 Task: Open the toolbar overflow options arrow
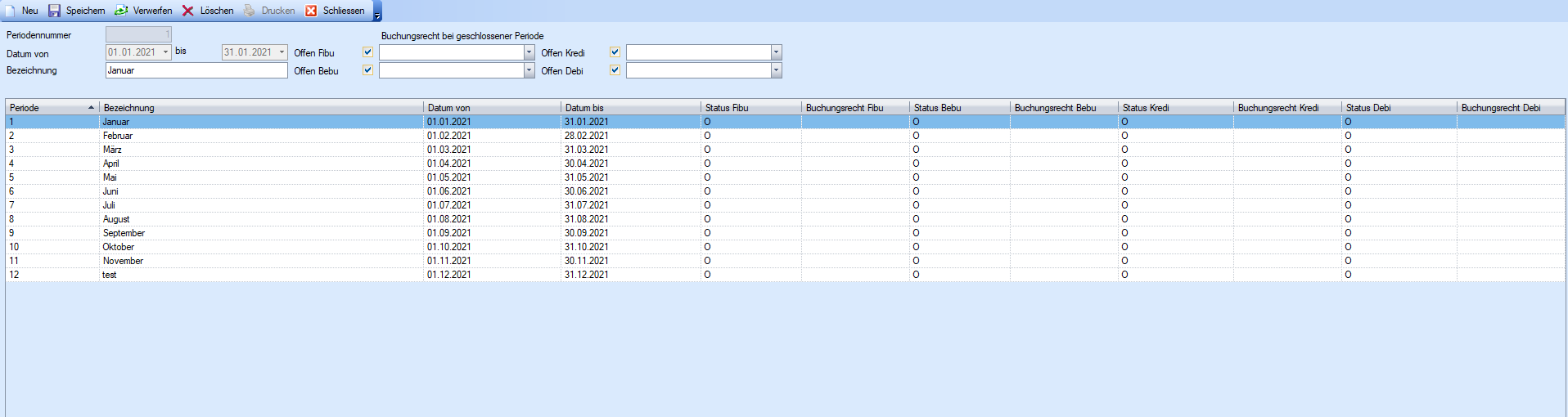[377, 16]
